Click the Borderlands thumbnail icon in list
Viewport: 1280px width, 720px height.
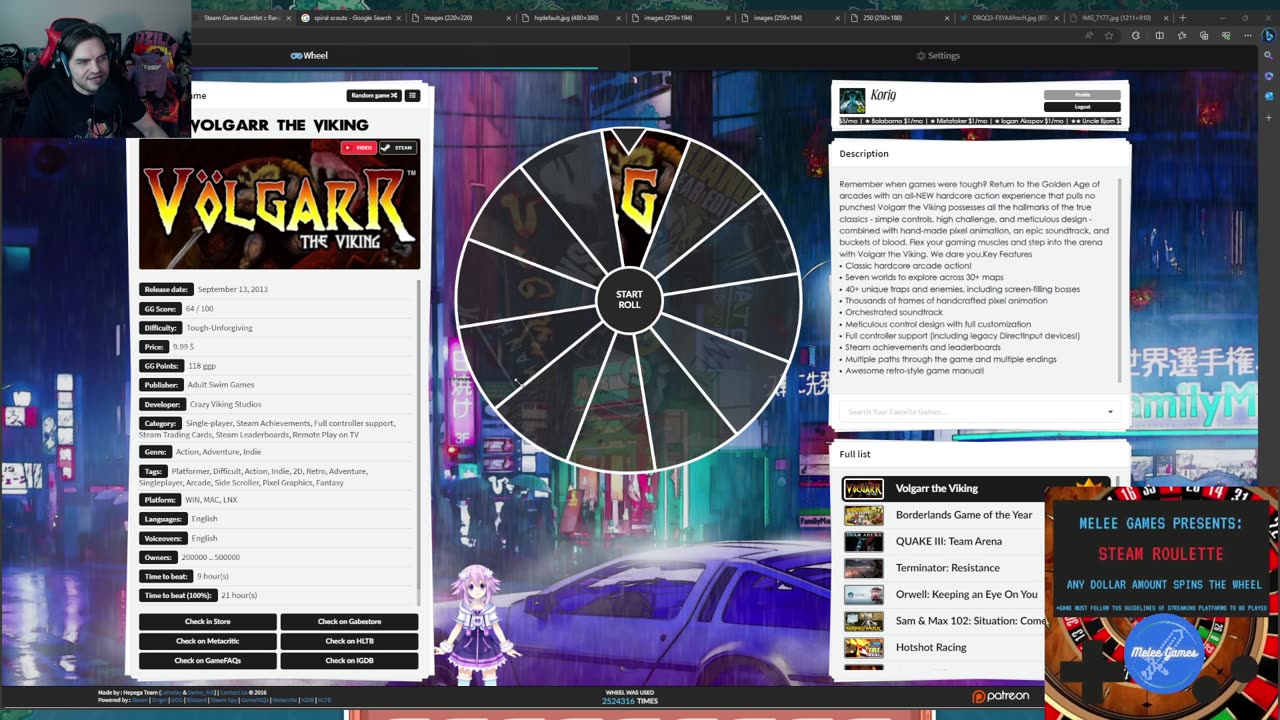(864, 515)
